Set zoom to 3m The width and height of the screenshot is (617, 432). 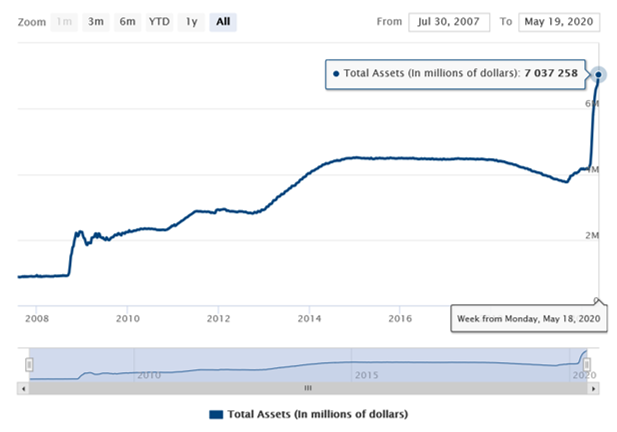click(96, 22)
